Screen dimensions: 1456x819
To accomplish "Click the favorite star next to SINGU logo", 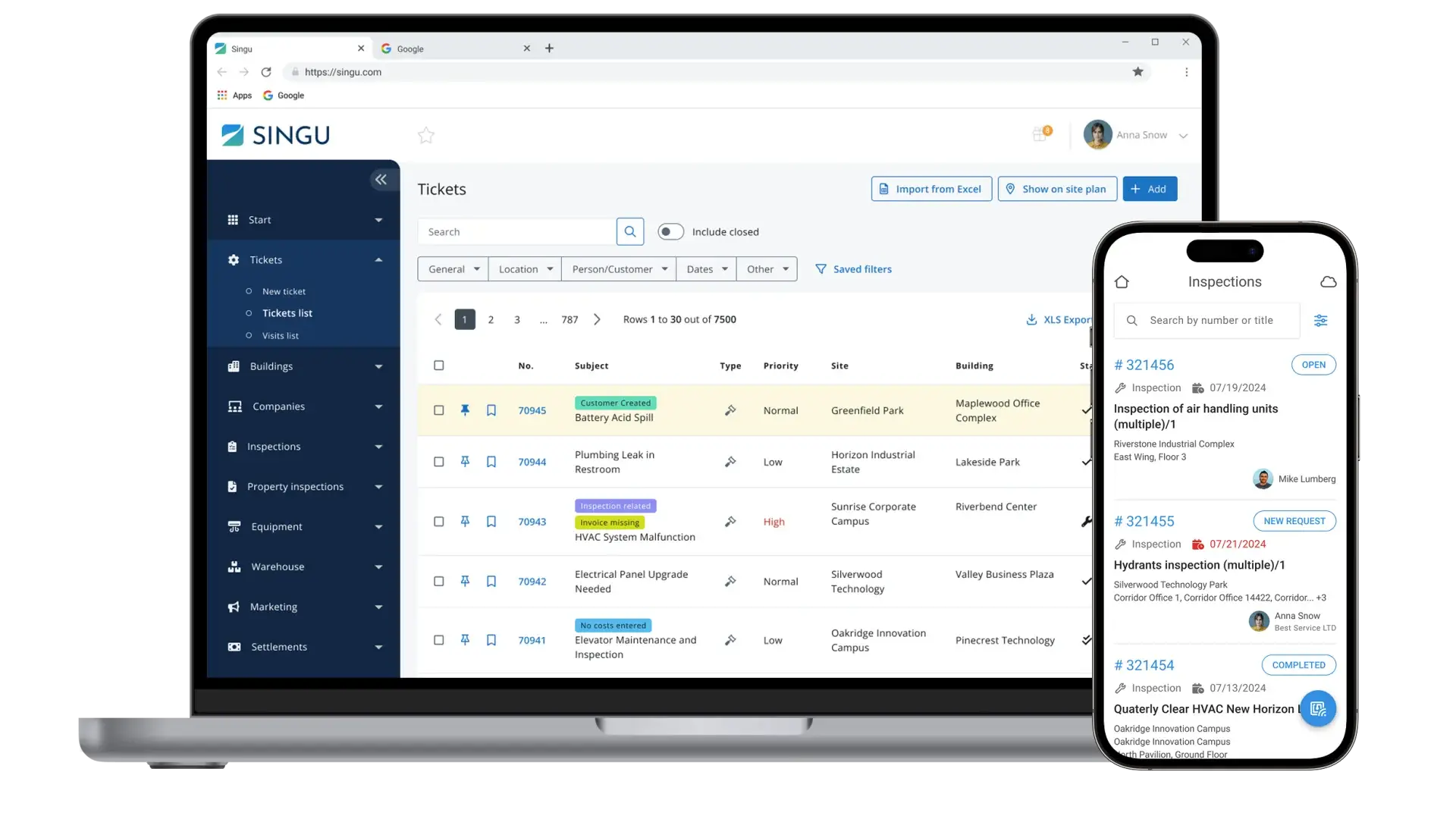I will [426, 136].
